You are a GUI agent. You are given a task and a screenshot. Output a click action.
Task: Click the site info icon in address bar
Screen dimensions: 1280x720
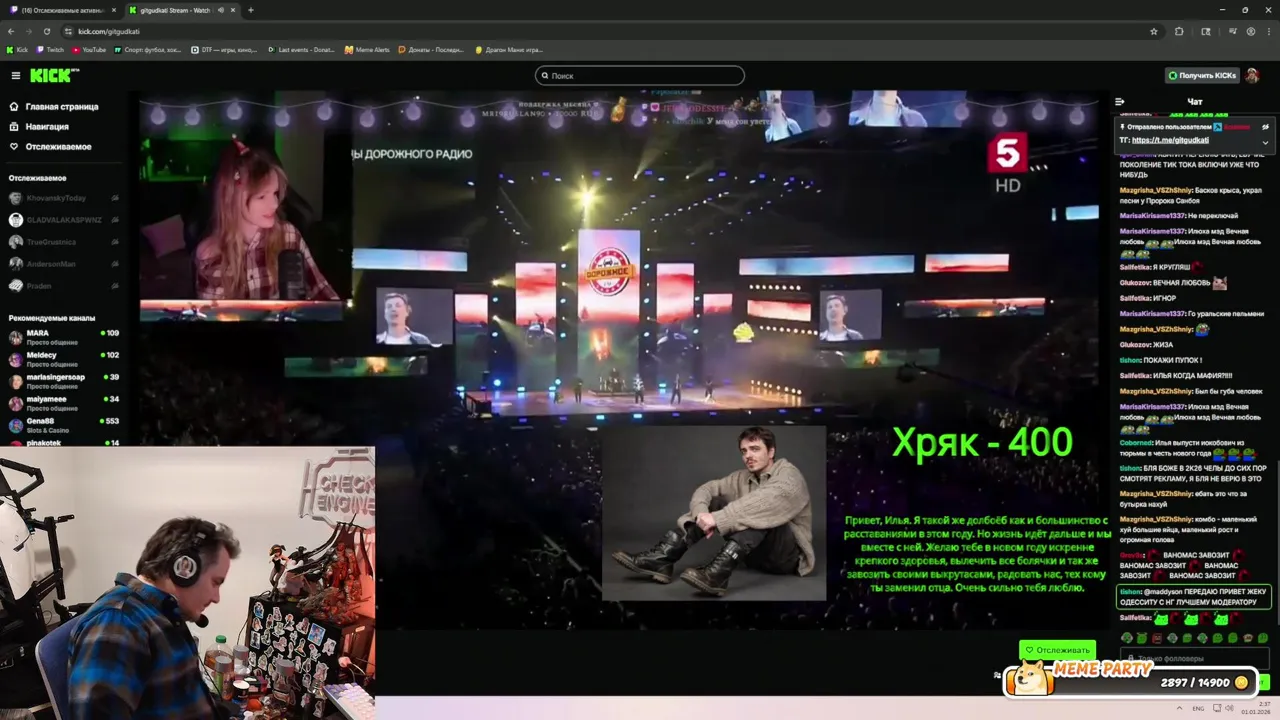click(68, 31)
